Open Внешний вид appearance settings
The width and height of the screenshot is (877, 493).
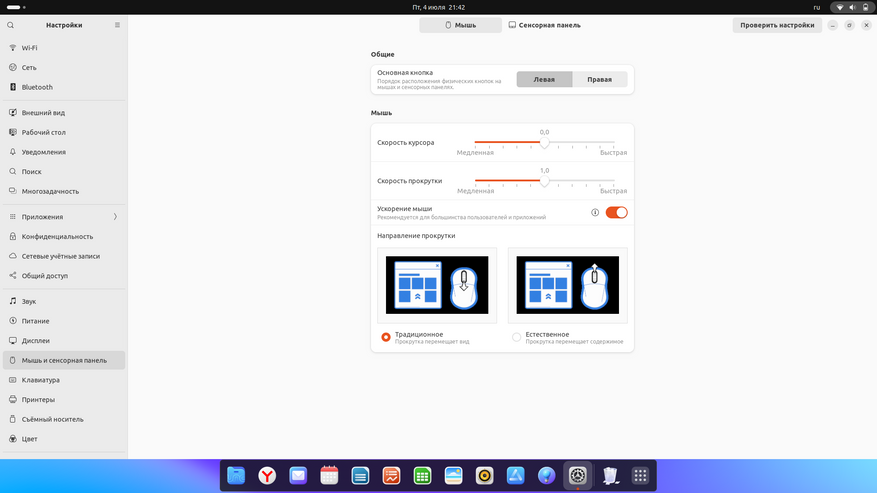[64, 113]
